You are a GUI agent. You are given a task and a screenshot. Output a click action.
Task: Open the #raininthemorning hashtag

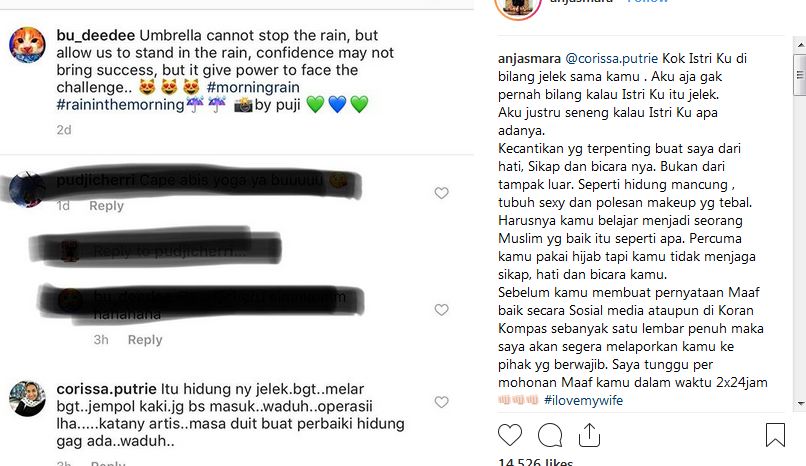click(x=120, y=105)
